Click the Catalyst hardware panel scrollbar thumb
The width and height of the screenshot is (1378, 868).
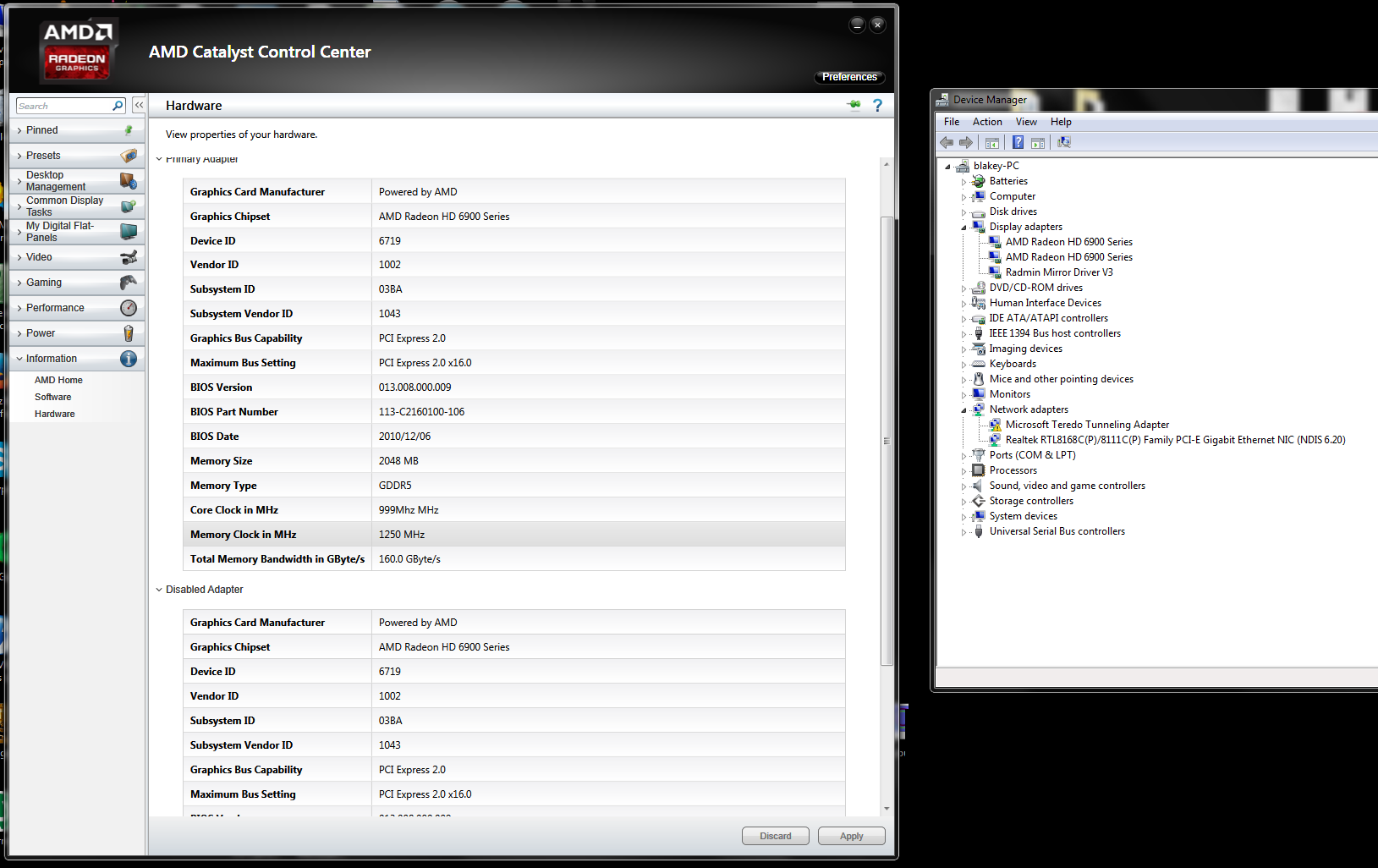(887, 441)
